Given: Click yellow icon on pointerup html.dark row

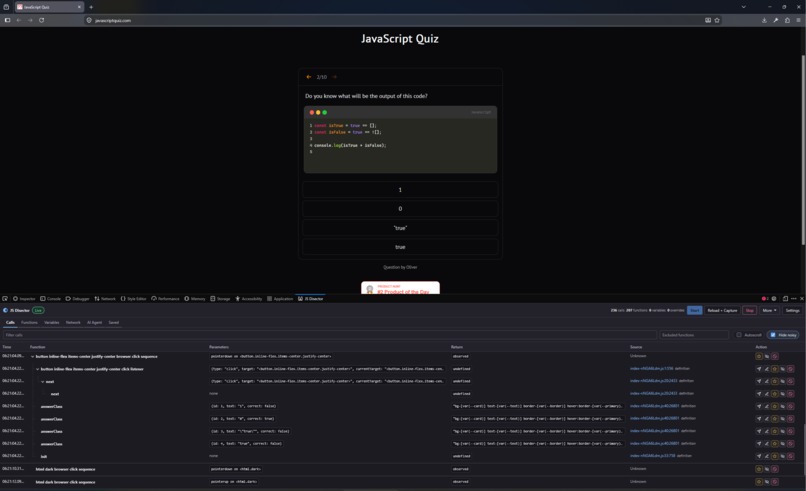Looking at the screenshot, I should pyautogui.click(x=759, y=482).
